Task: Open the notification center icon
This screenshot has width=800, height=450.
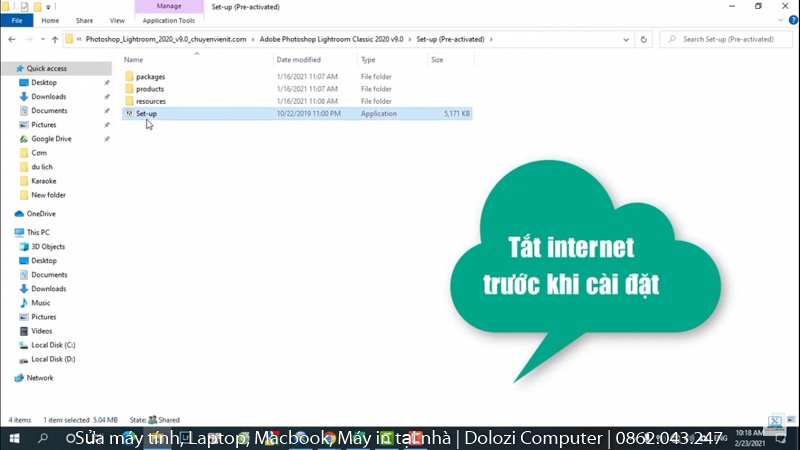Action: pos(781,438)
